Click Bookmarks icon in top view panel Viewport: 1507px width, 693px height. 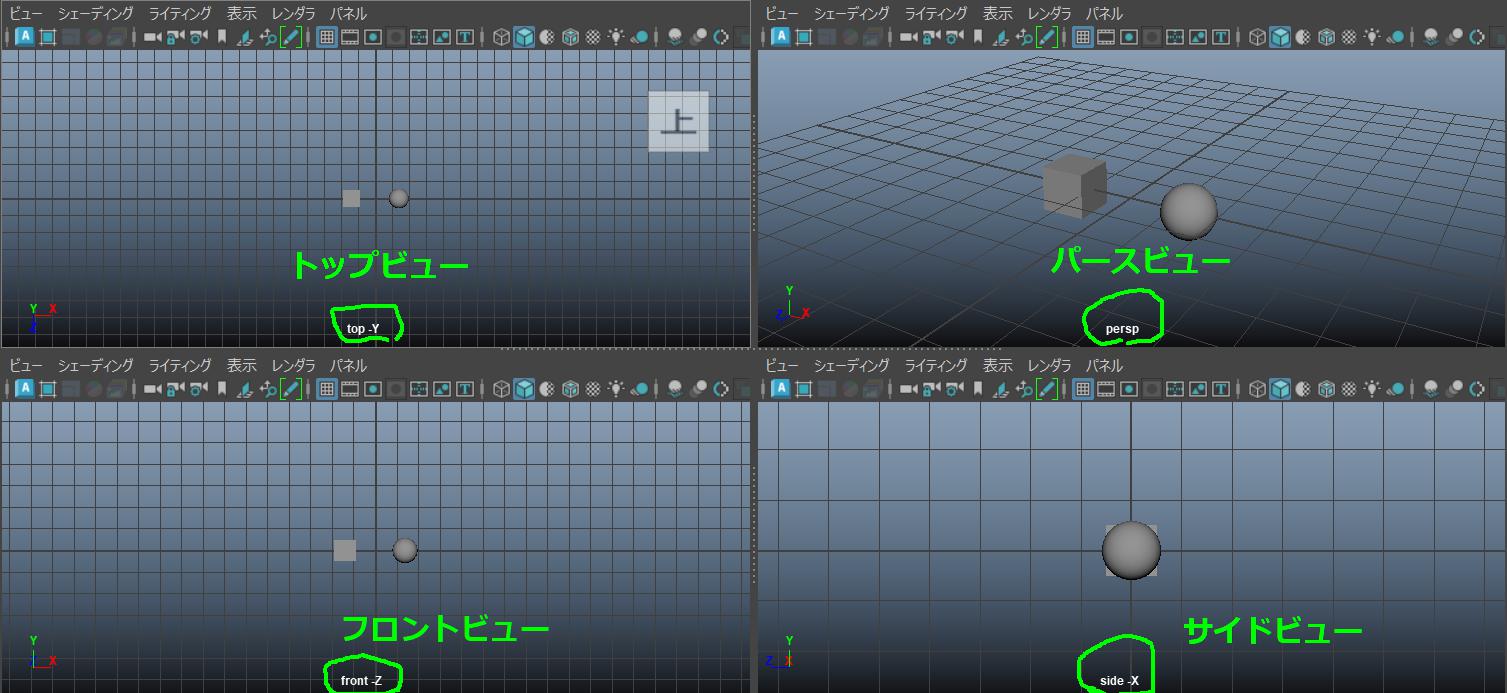click(x=222, y=37)
